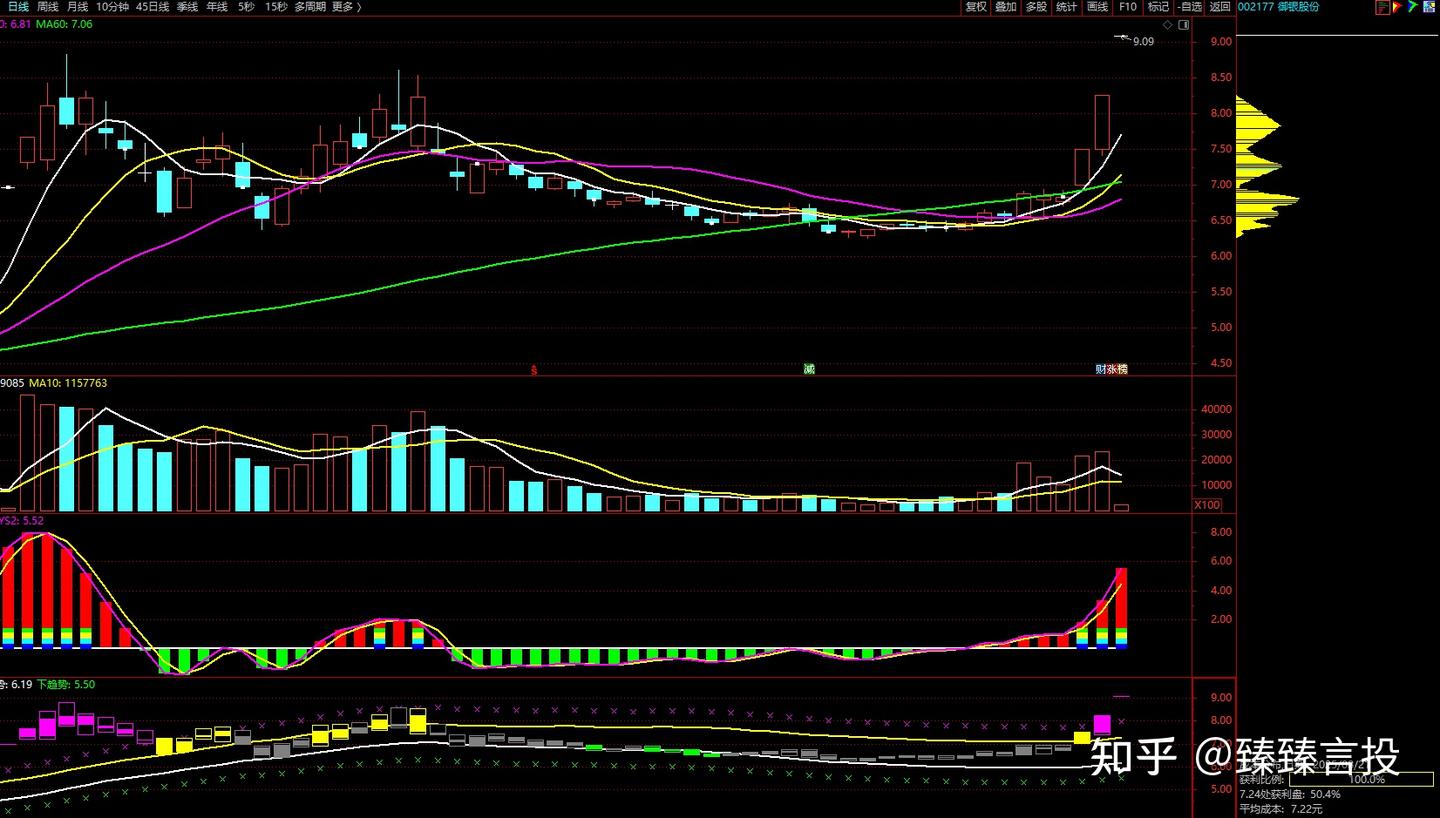Click the 榜 marker at chart bottom

coord(1122,369)
